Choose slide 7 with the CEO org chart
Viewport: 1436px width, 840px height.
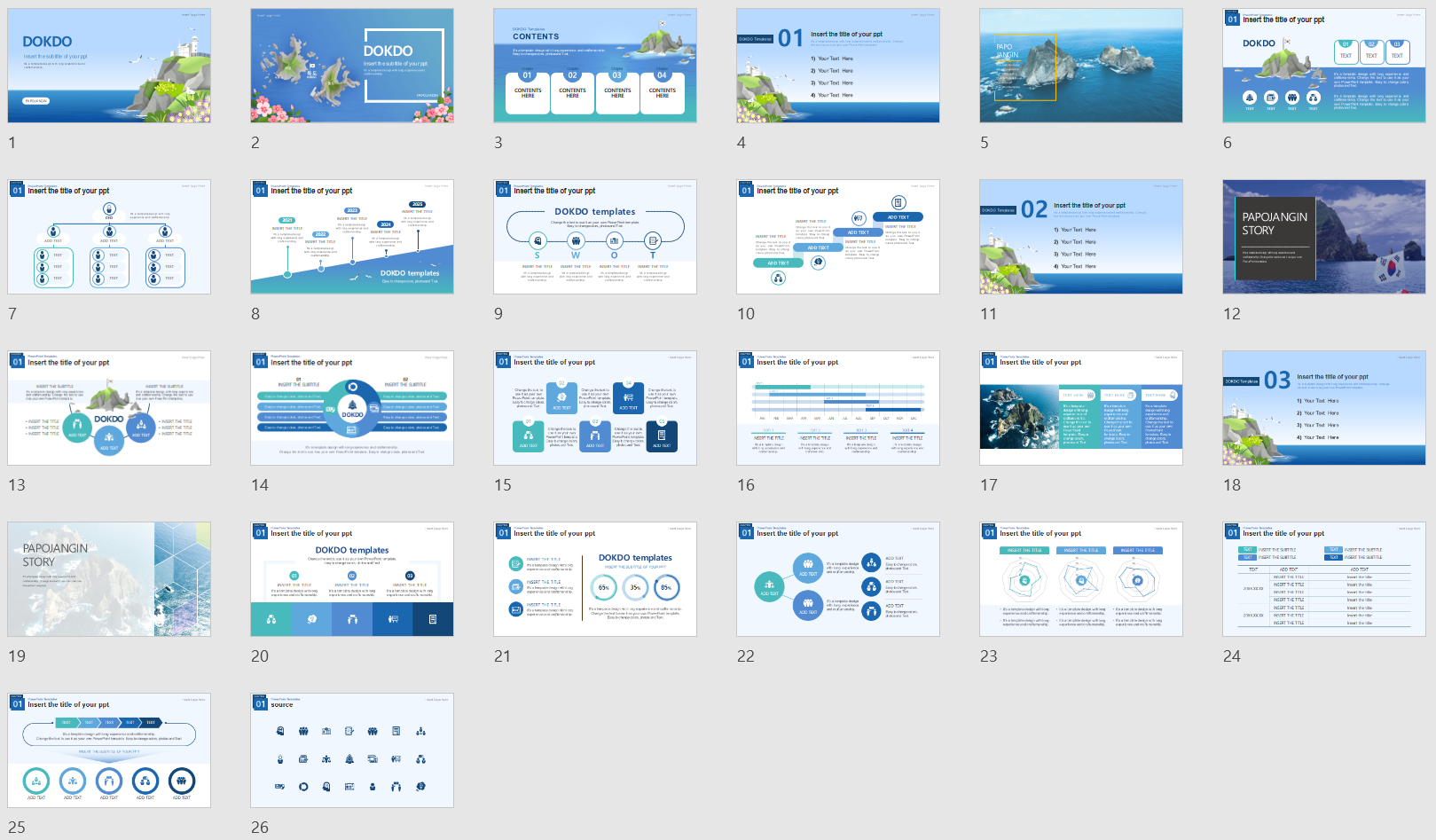pyautogui.click(x=109, y=237)
